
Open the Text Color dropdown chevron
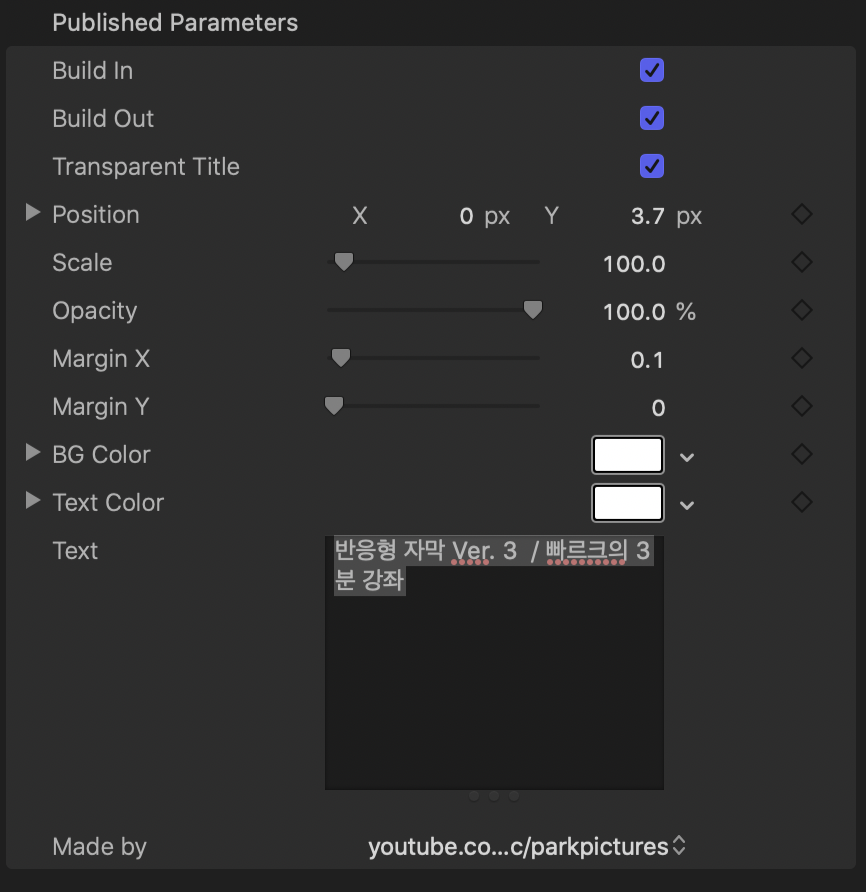[x=687, y=505]
